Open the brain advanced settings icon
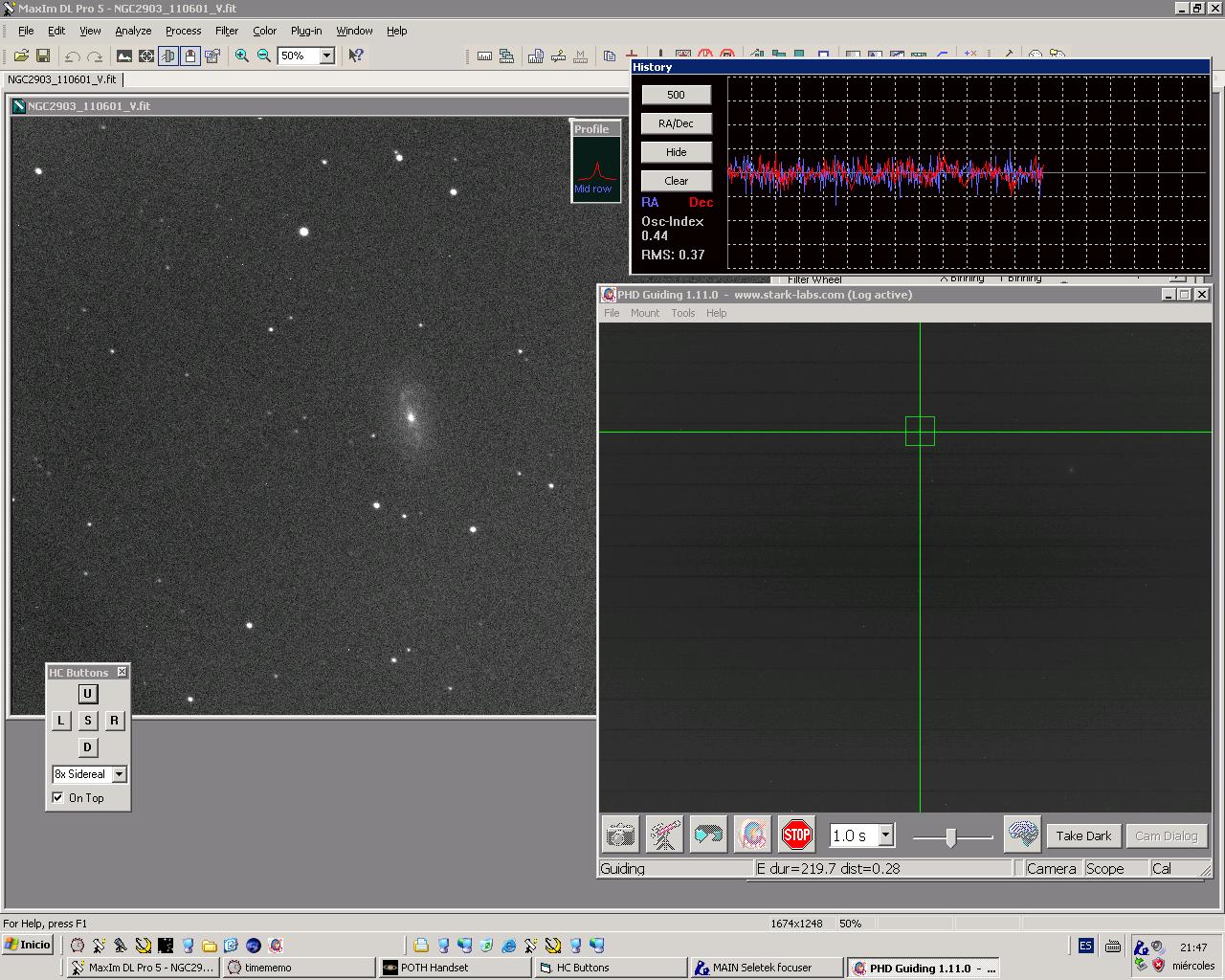1225x980 pixels. click(1022, 834)
